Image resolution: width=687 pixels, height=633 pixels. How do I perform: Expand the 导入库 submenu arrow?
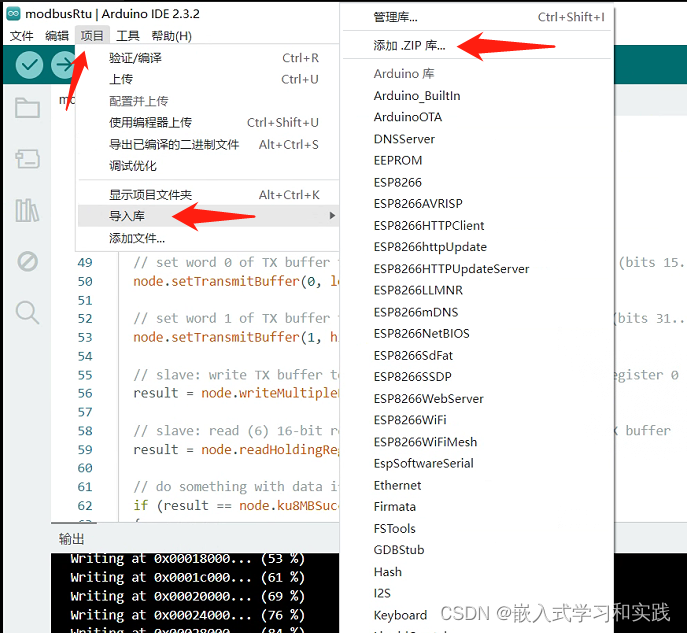tap(332, 216)
